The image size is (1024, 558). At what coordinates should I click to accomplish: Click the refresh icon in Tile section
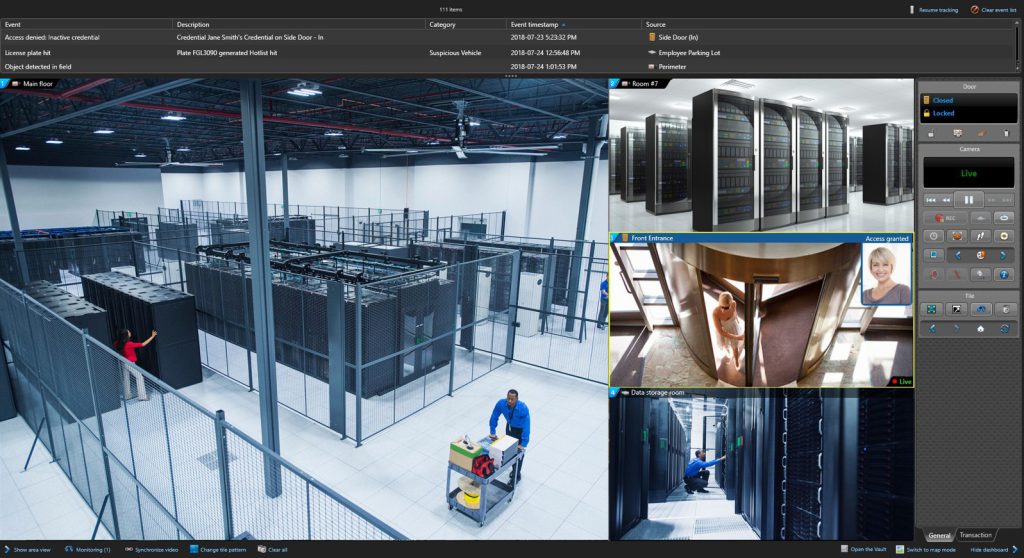coord(1004,328)
